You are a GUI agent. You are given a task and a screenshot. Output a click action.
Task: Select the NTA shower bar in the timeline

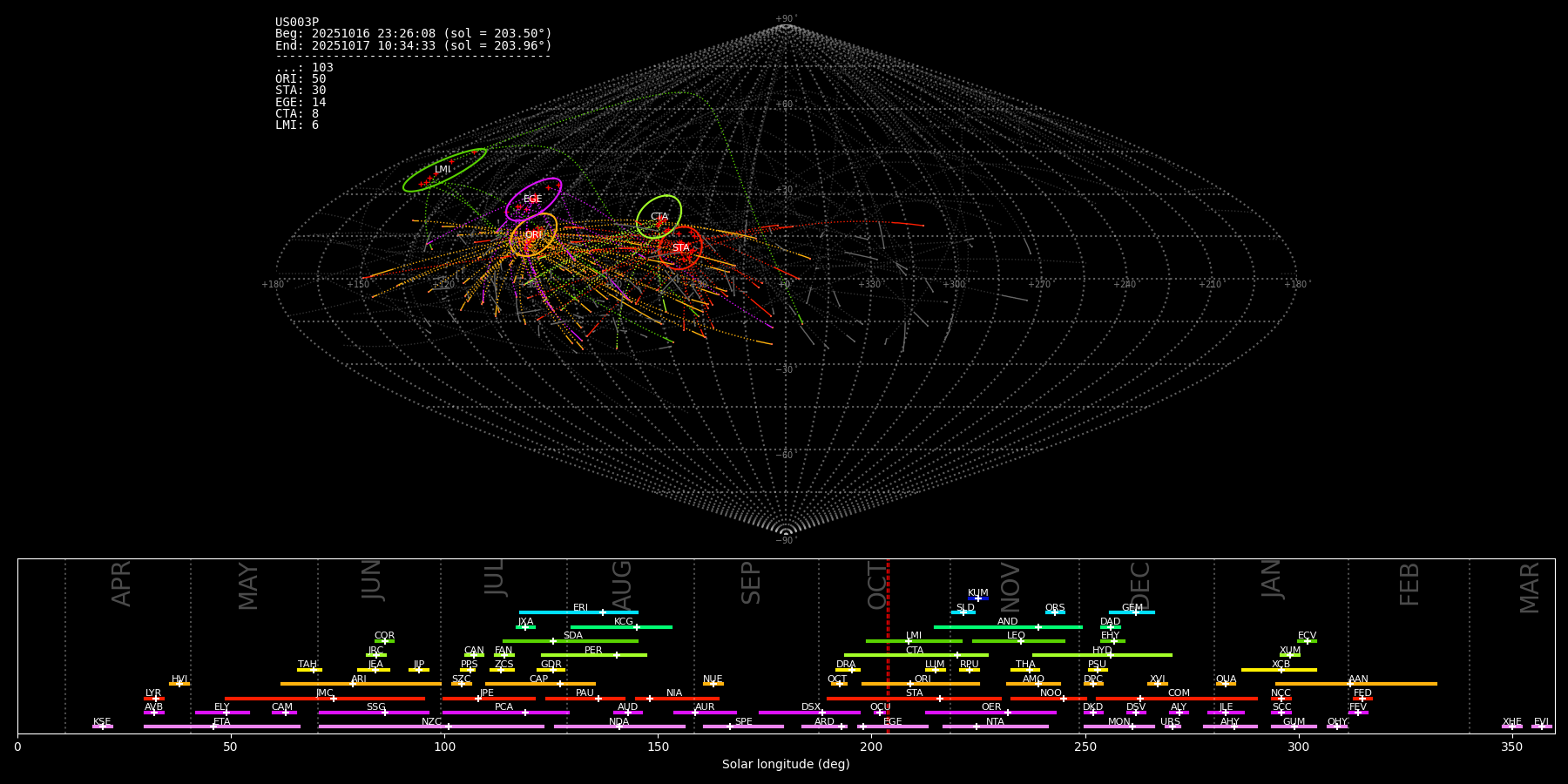(995, 727)
